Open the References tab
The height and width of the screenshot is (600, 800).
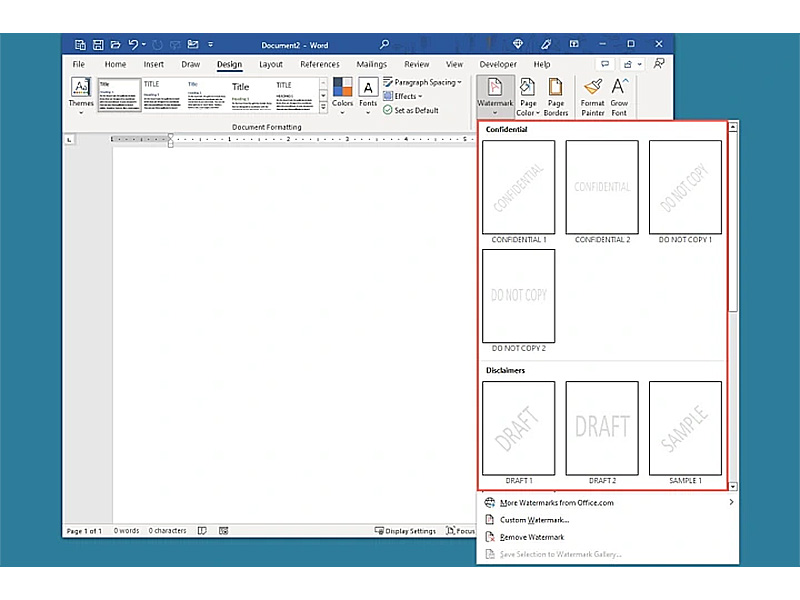click(x=320, y=64)
